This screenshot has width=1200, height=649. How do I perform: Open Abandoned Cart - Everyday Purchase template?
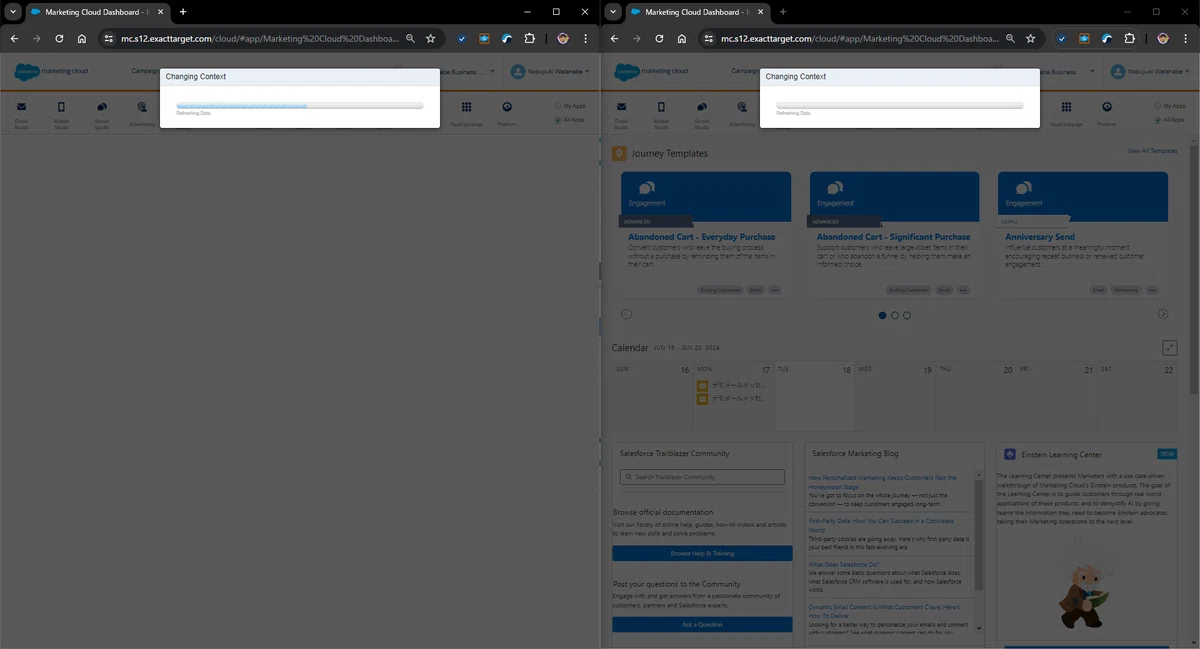[701, 237]
